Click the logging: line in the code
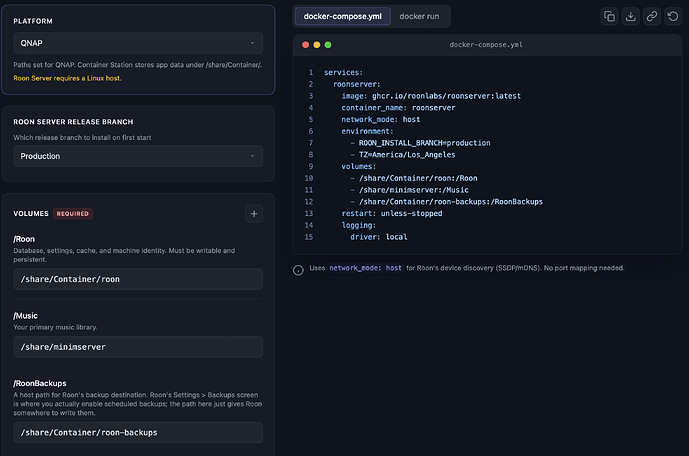Screen dimensions: 689x456 [359, 225]
